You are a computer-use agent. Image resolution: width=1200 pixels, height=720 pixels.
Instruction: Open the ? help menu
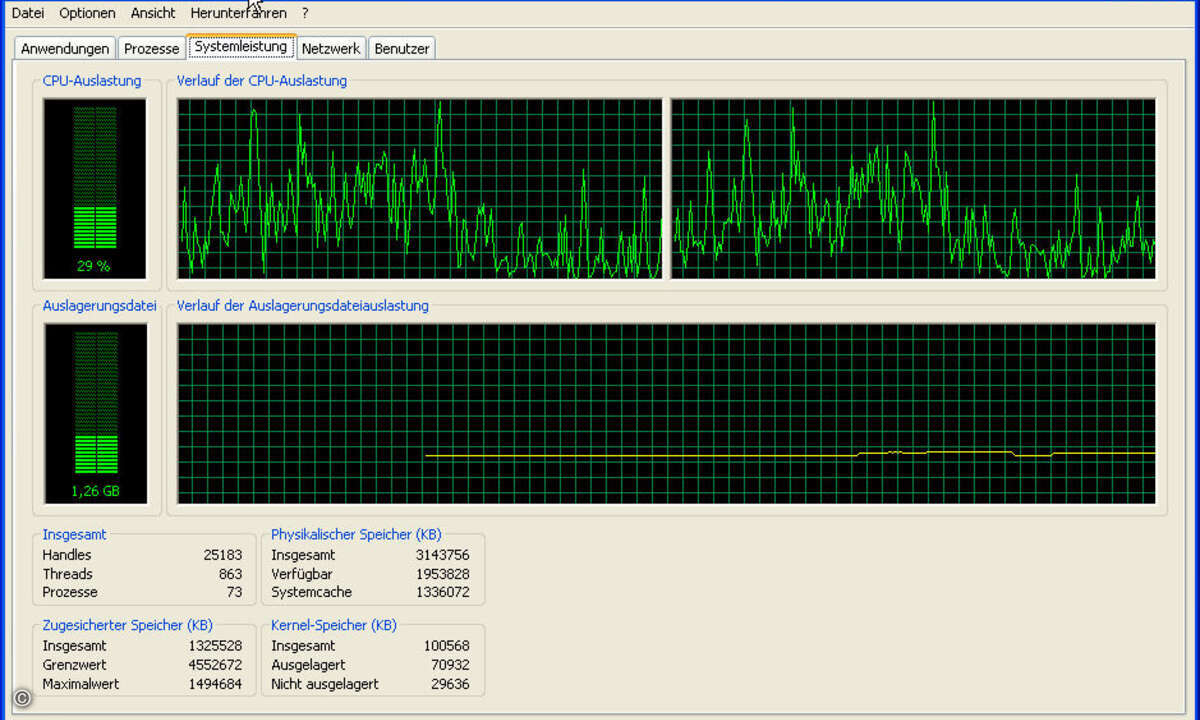(x=305, y=13)
